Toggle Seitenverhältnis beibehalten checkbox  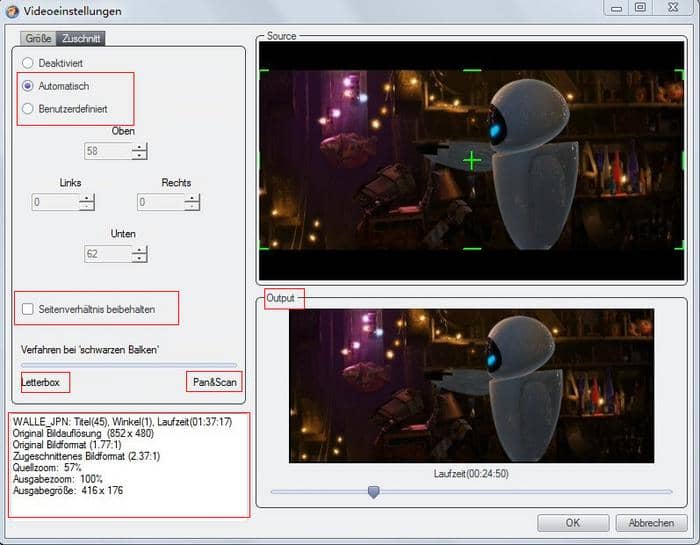[x=28, y=309]
